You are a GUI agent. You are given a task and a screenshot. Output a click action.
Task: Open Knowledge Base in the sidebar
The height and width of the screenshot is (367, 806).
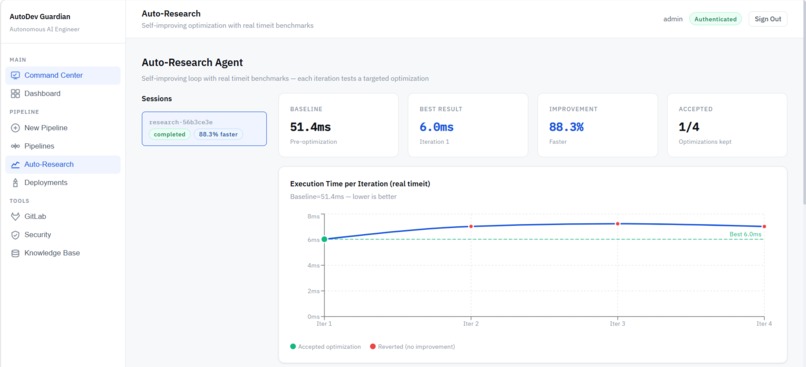tap(63, 253)
